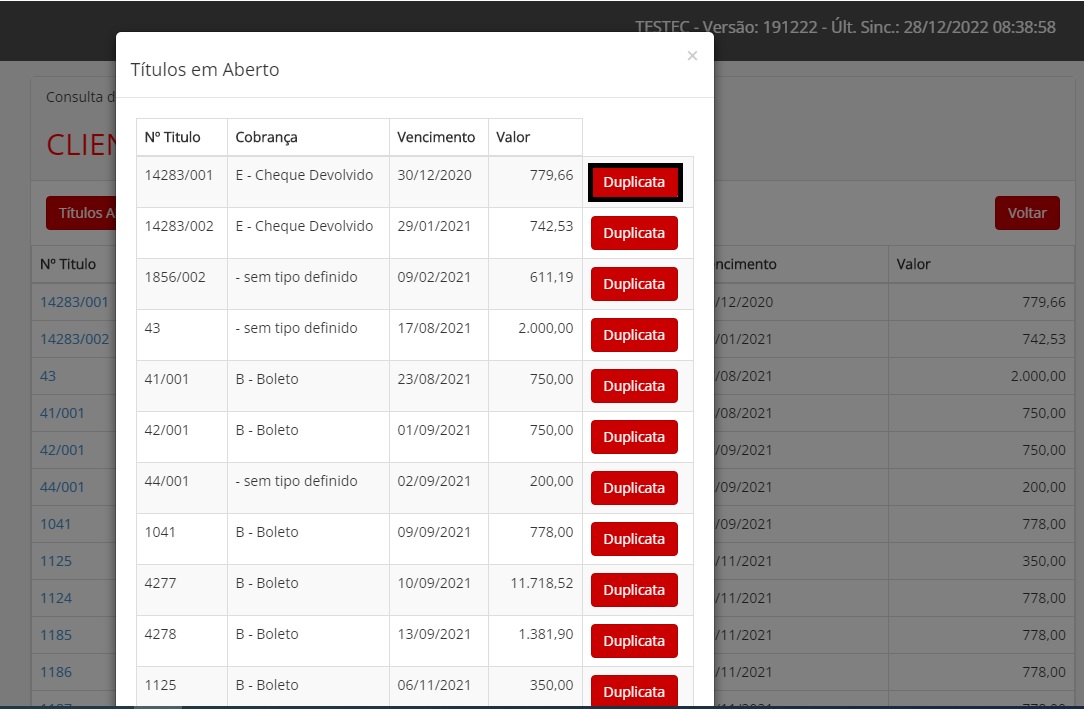Click Duplicata in the 06/11/2021 row
Image resolution: width=1084 pixels, height=709 pixels.
(x=634, y=691)
